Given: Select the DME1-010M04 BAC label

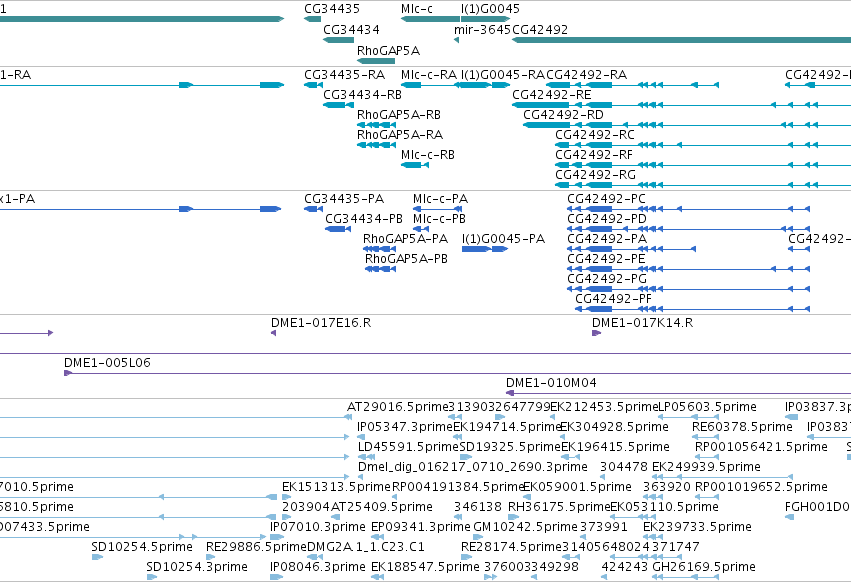Looking at the screenshot, I should click(x=551, y=383).
